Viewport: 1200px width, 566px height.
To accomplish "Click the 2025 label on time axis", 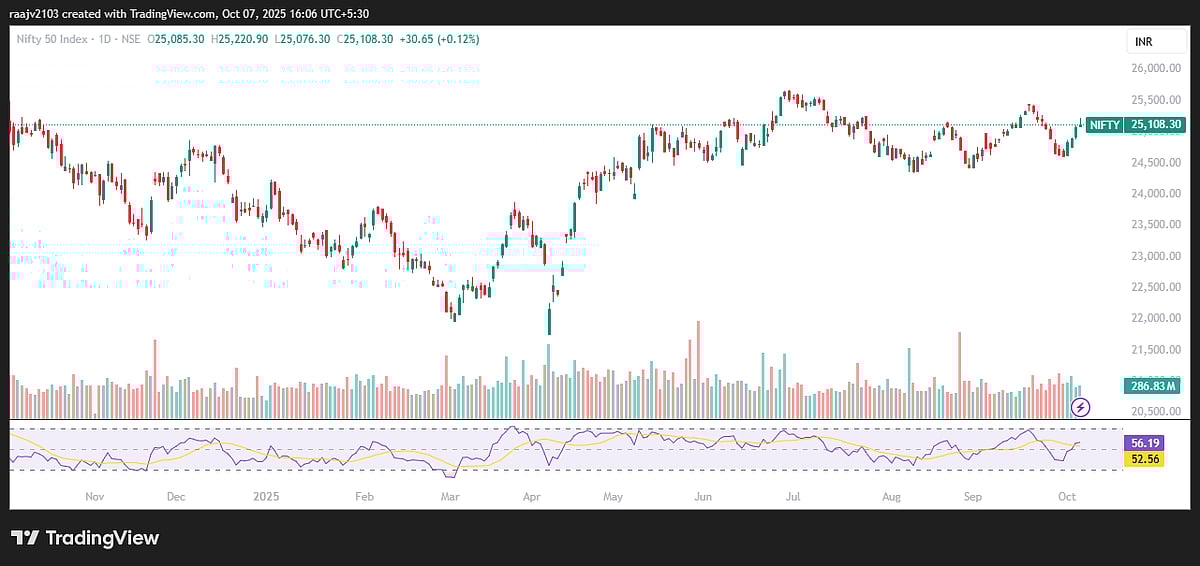I will pos(265,495).
